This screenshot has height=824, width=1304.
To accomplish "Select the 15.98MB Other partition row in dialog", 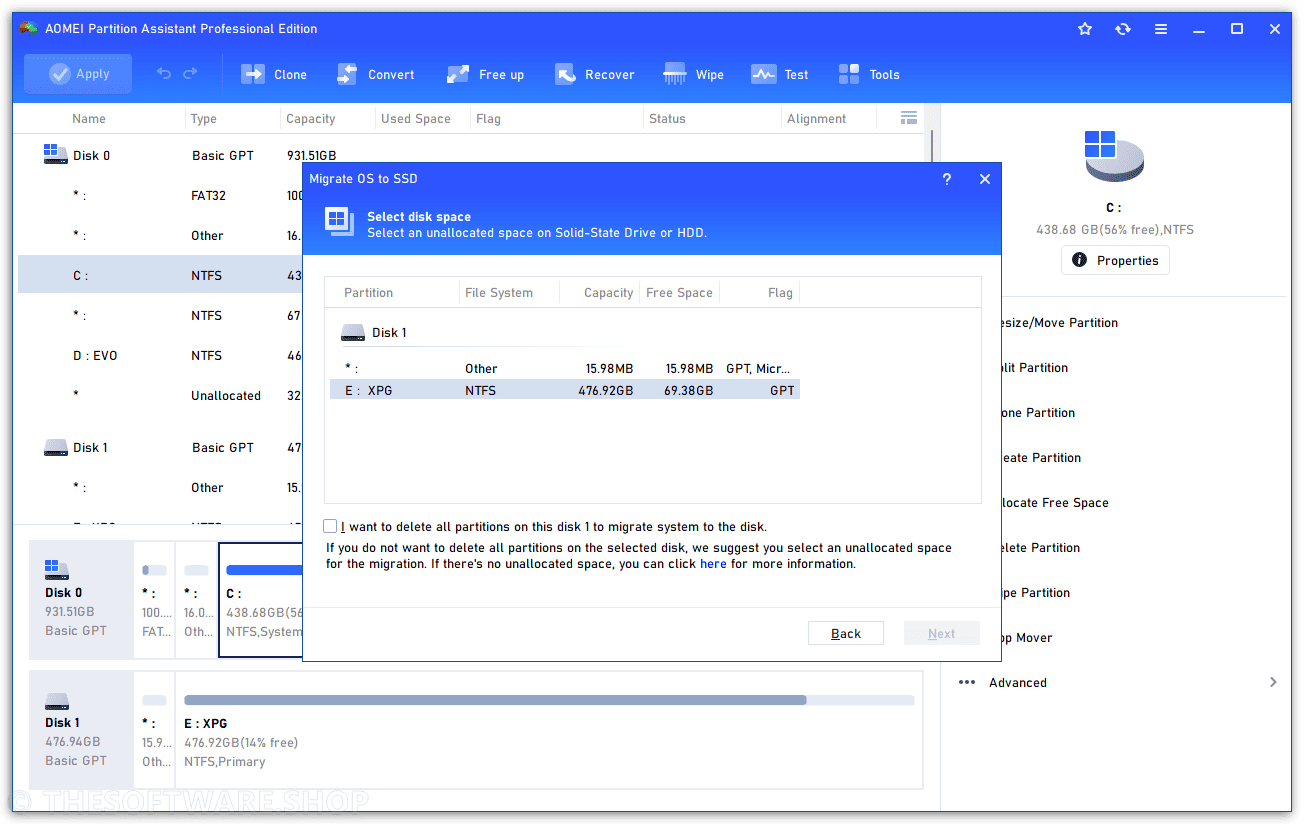I will click(x=565, y=368).
